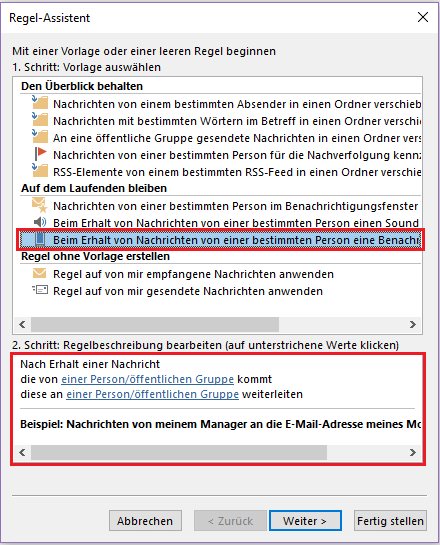
Task: Open first 'einer Person/öffentlichen Gruppe' link after 'die von'
Action: [147, 379]
